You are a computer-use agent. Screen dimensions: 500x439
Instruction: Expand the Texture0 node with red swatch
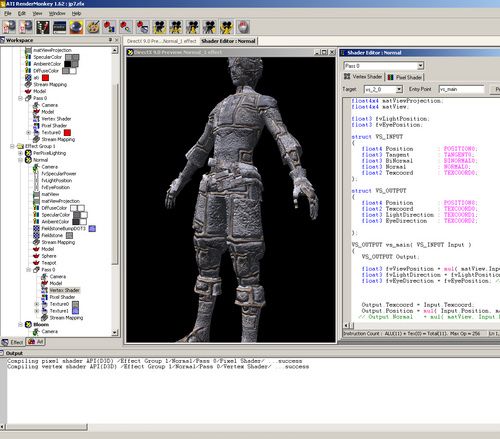pos(29,132)
